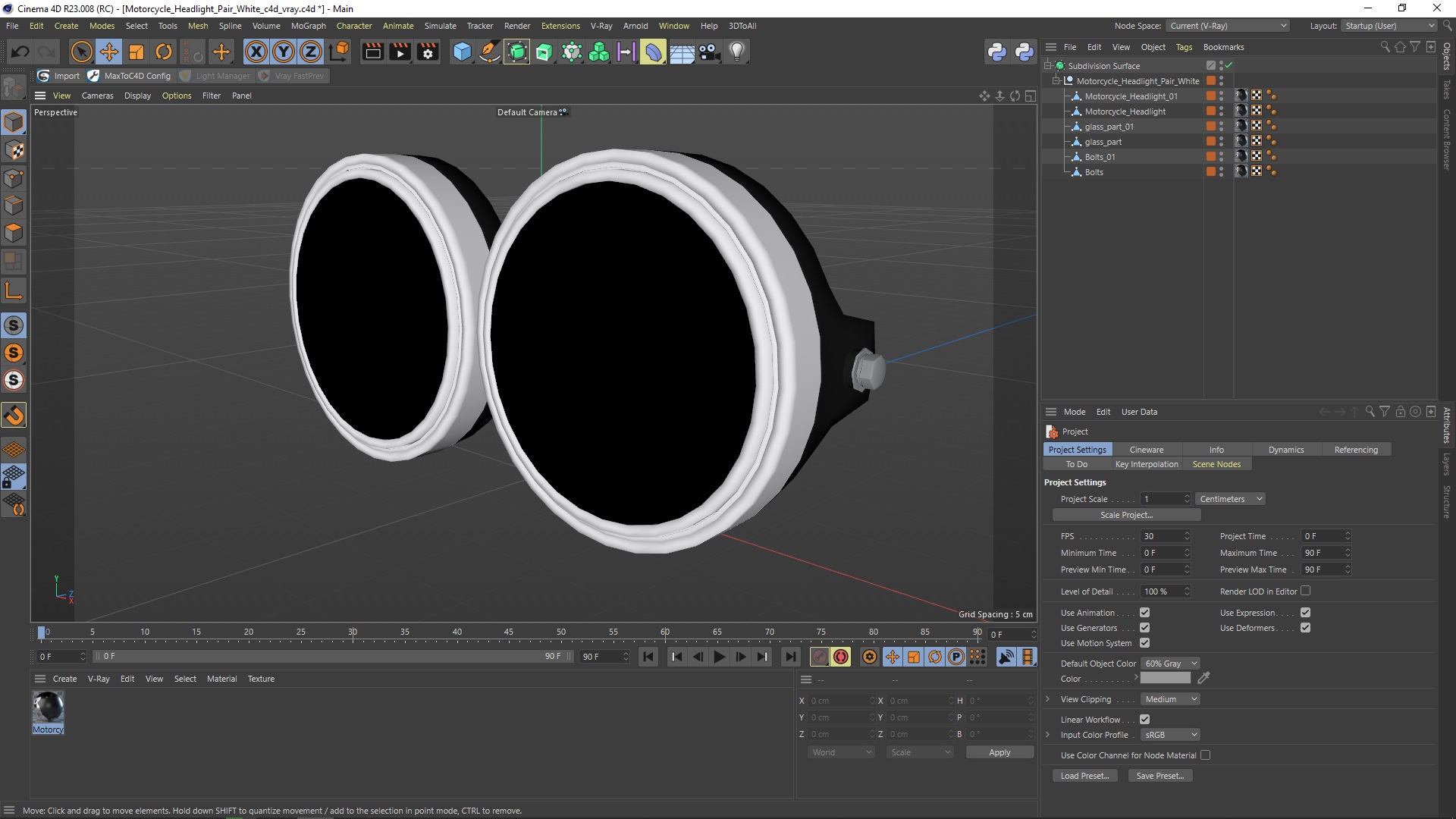Click the Color gray swatch

pos(1166,678)
